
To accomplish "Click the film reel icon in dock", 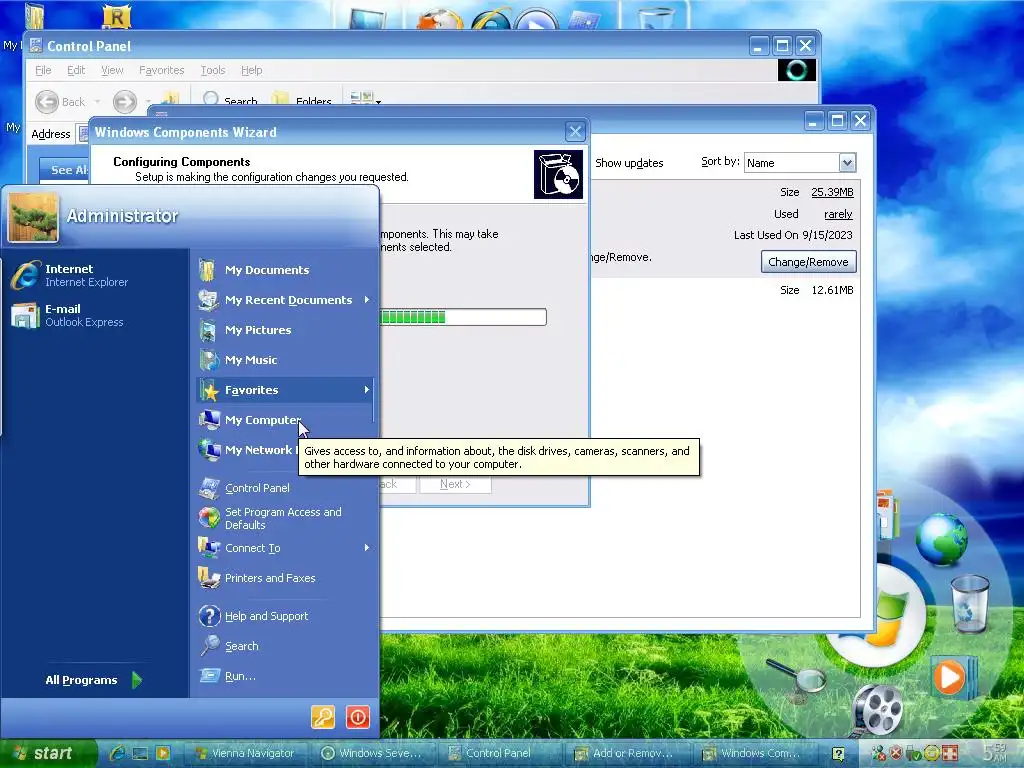I will 878,710.
